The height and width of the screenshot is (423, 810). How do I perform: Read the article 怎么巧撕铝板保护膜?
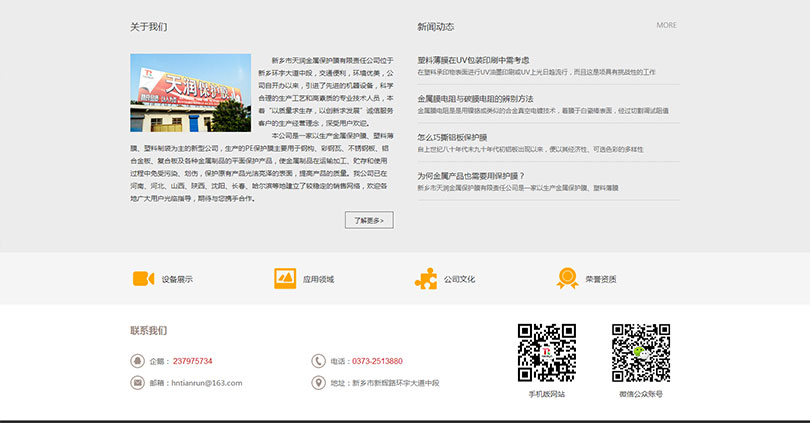[452, 137]
